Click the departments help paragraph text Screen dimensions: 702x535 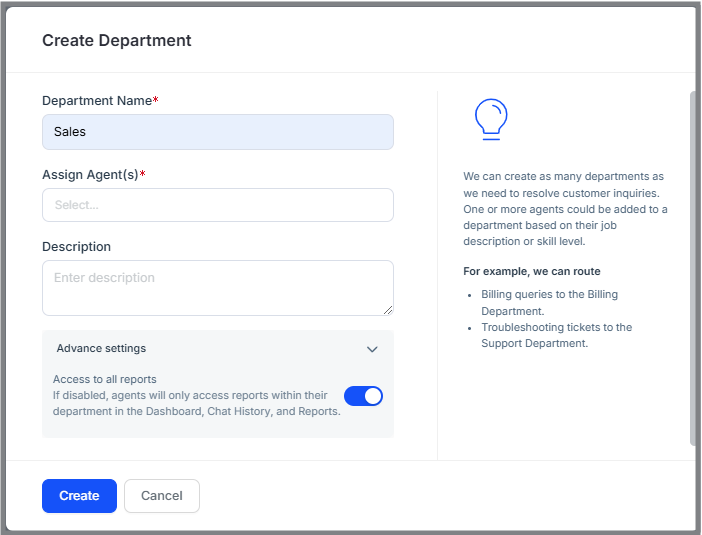pyautogui.click(x=565, y=209)
